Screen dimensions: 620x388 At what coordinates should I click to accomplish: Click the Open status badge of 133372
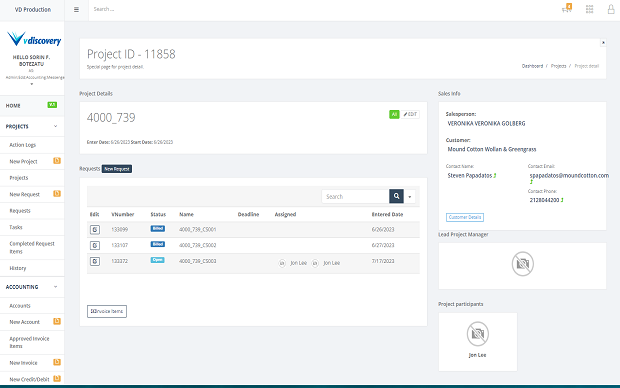(157, 260)
